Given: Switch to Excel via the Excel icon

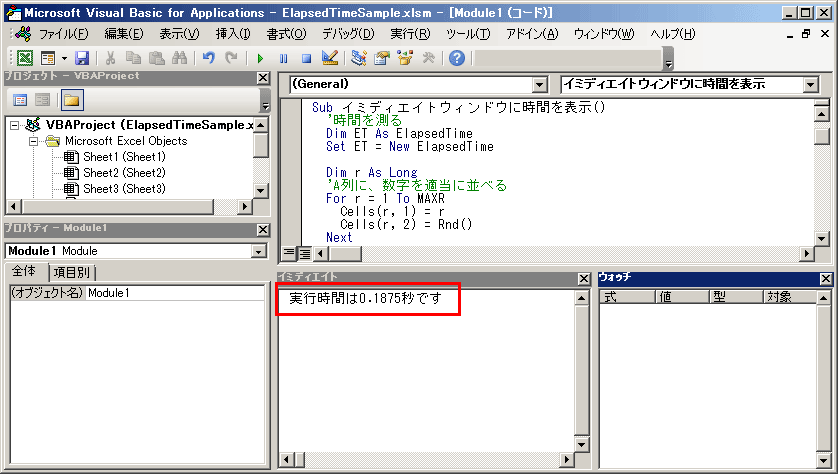Looking at the screenshot, I should point(25,58).
